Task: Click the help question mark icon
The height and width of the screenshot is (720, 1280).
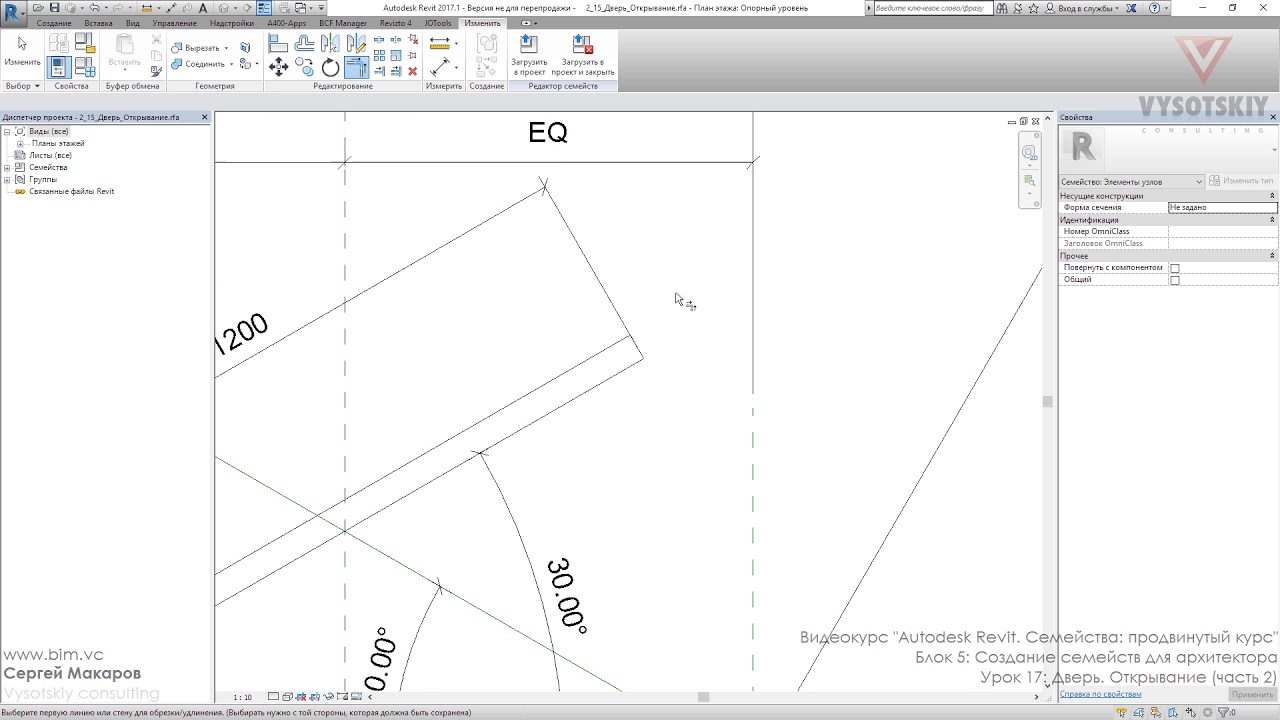Action: pyautogui.click(x=1154, y=8)
